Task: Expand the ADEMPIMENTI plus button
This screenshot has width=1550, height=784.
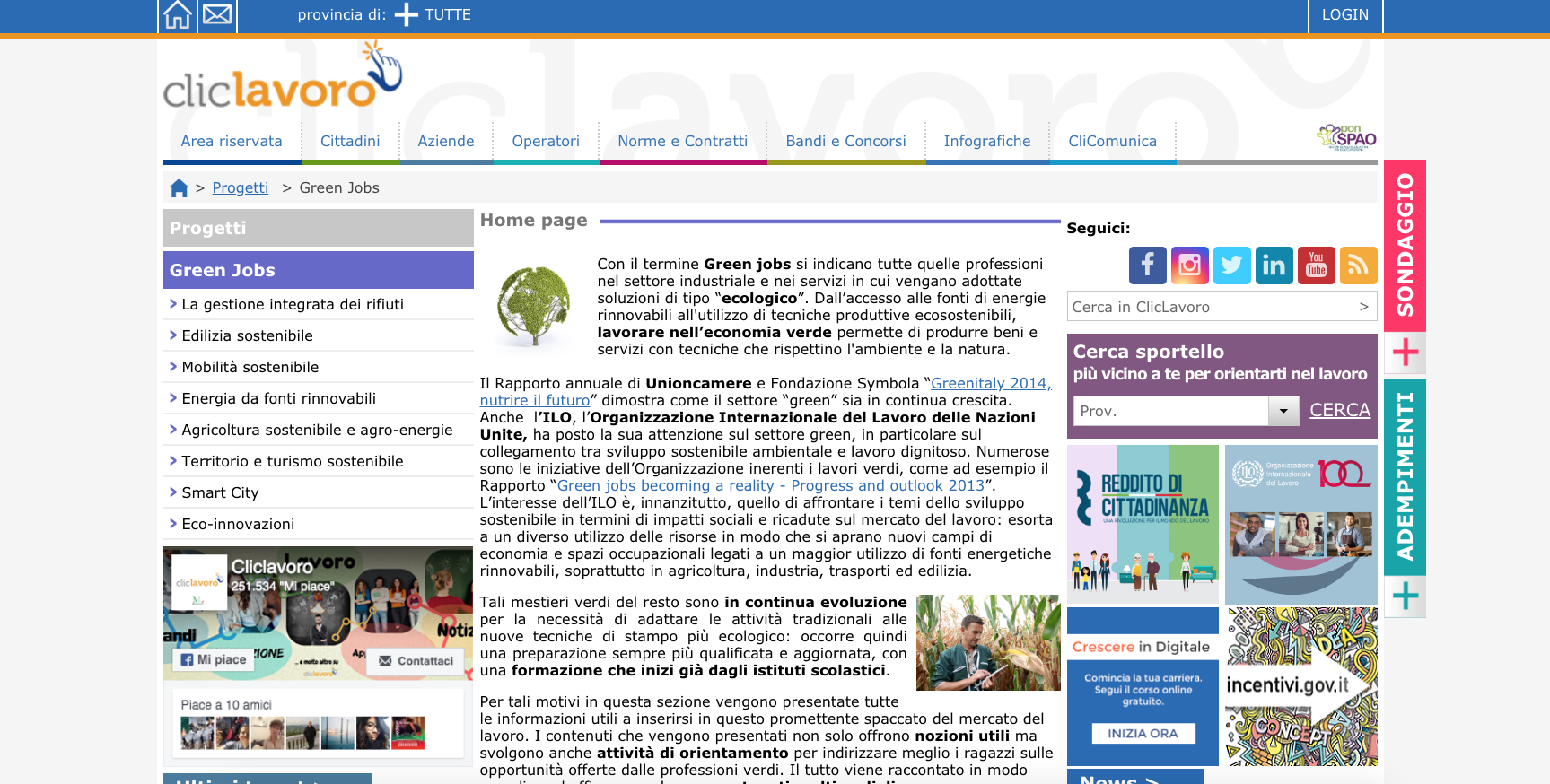Action: tap(1405, 597)
